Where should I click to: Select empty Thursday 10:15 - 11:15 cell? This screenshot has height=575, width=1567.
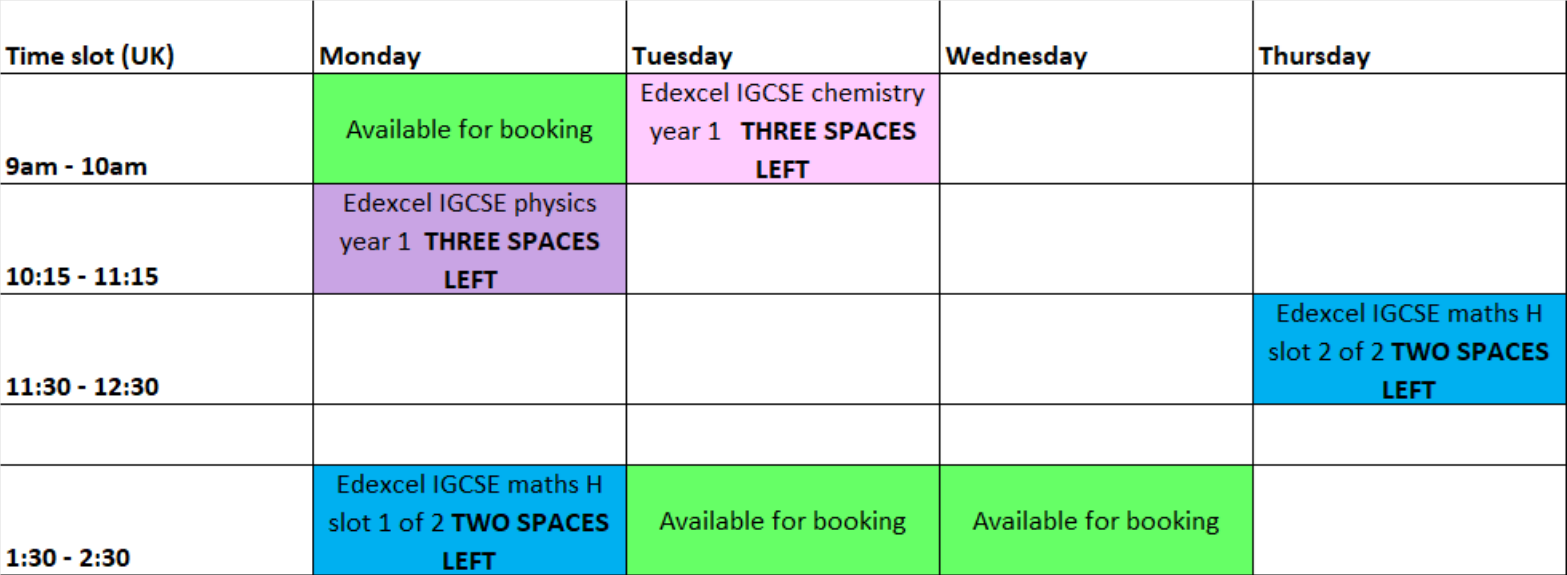point(1409,239)
